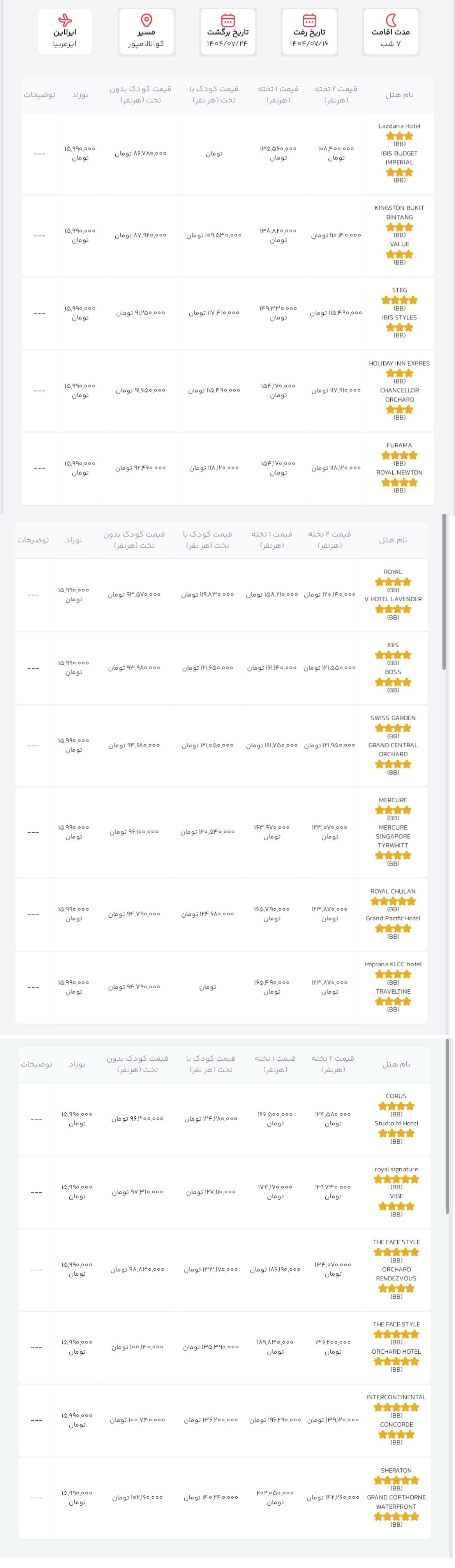
Task: Click the scrollbar beside the second table
Action: (444, 592)
